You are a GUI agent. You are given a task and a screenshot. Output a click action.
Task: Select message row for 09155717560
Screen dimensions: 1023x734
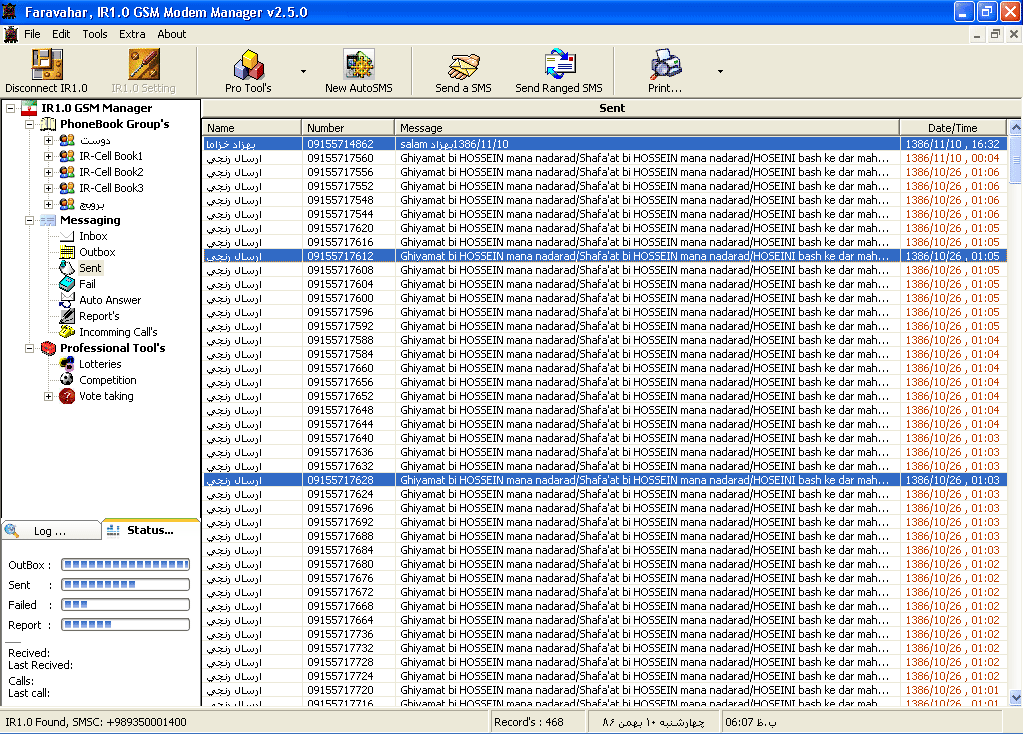605,158
